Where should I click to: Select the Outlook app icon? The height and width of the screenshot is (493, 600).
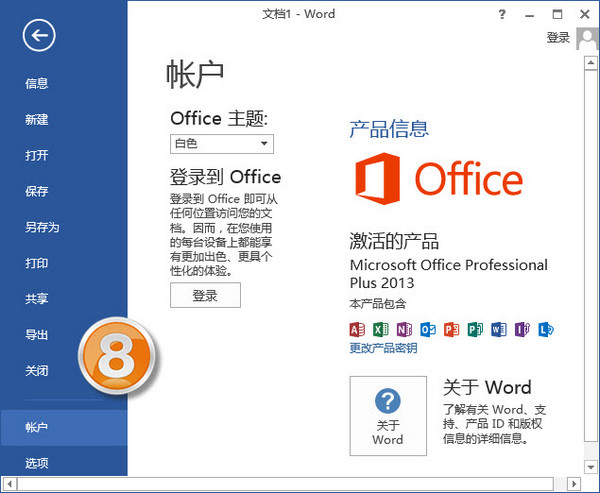(428, 330)
